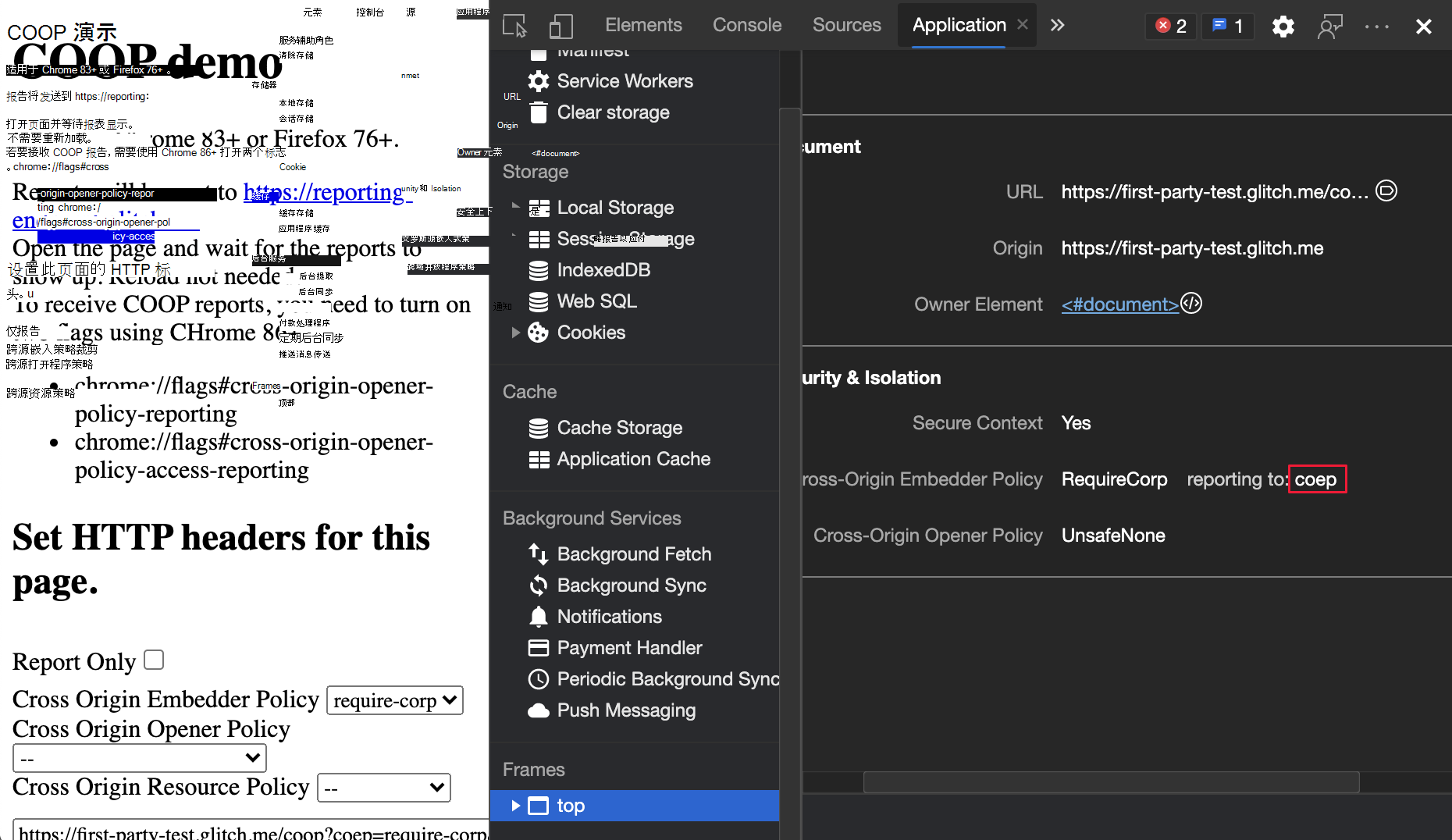1452x840 pixels.
Task: Toggle the Report Only checkbox
Action: (154, 660)
